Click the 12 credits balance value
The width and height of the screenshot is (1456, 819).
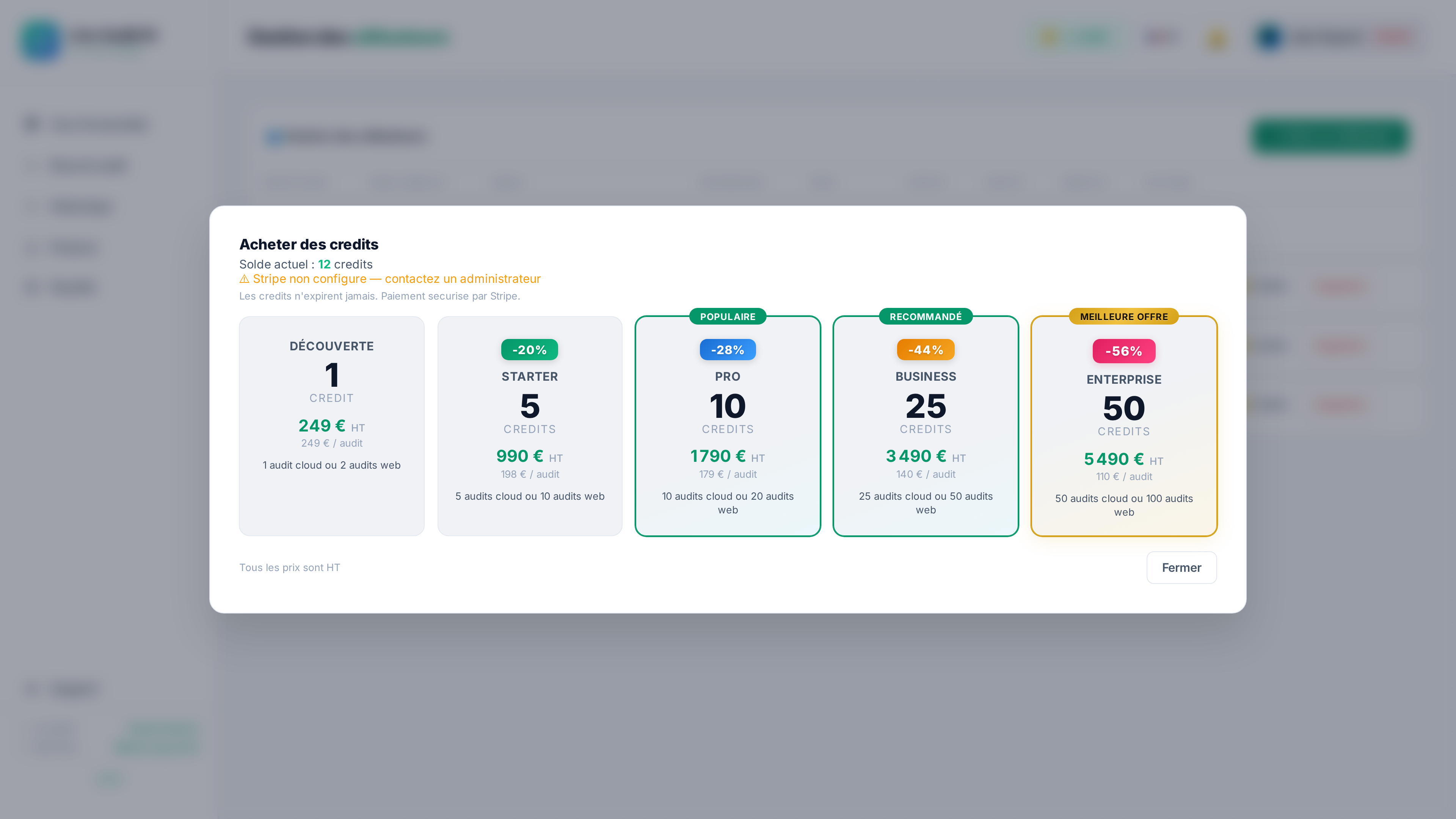324,265
